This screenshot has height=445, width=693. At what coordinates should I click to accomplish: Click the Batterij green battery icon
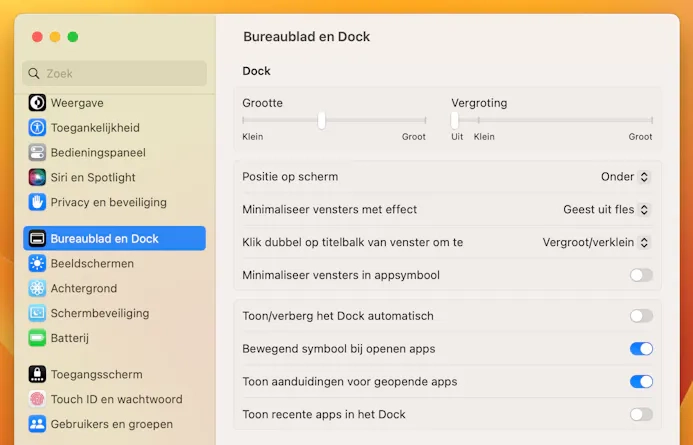pyautogui.click(x=37, y=338)
